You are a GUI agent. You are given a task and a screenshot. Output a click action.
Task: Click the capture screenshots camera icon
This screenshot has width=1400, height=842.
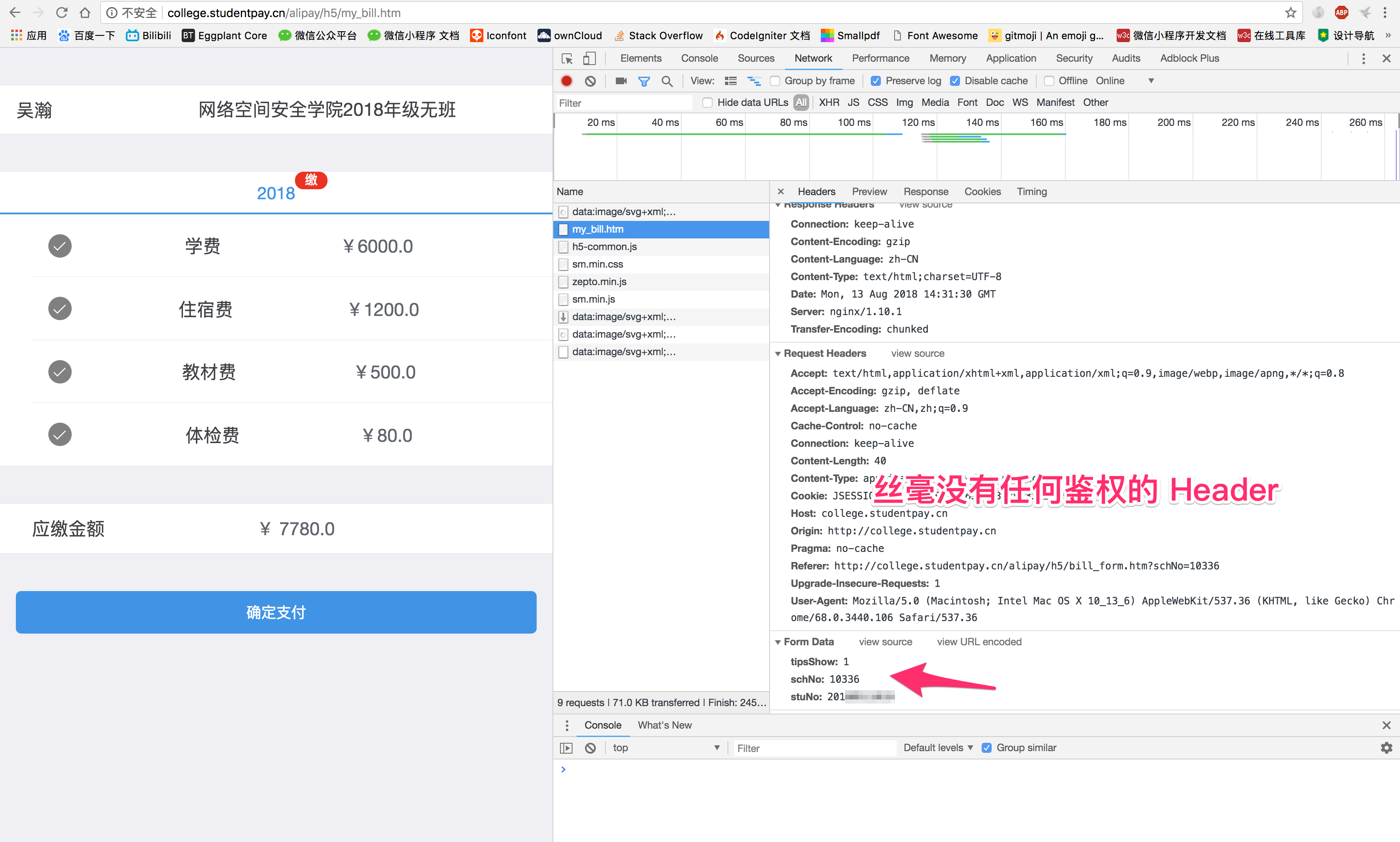click(x=621, y=81)
